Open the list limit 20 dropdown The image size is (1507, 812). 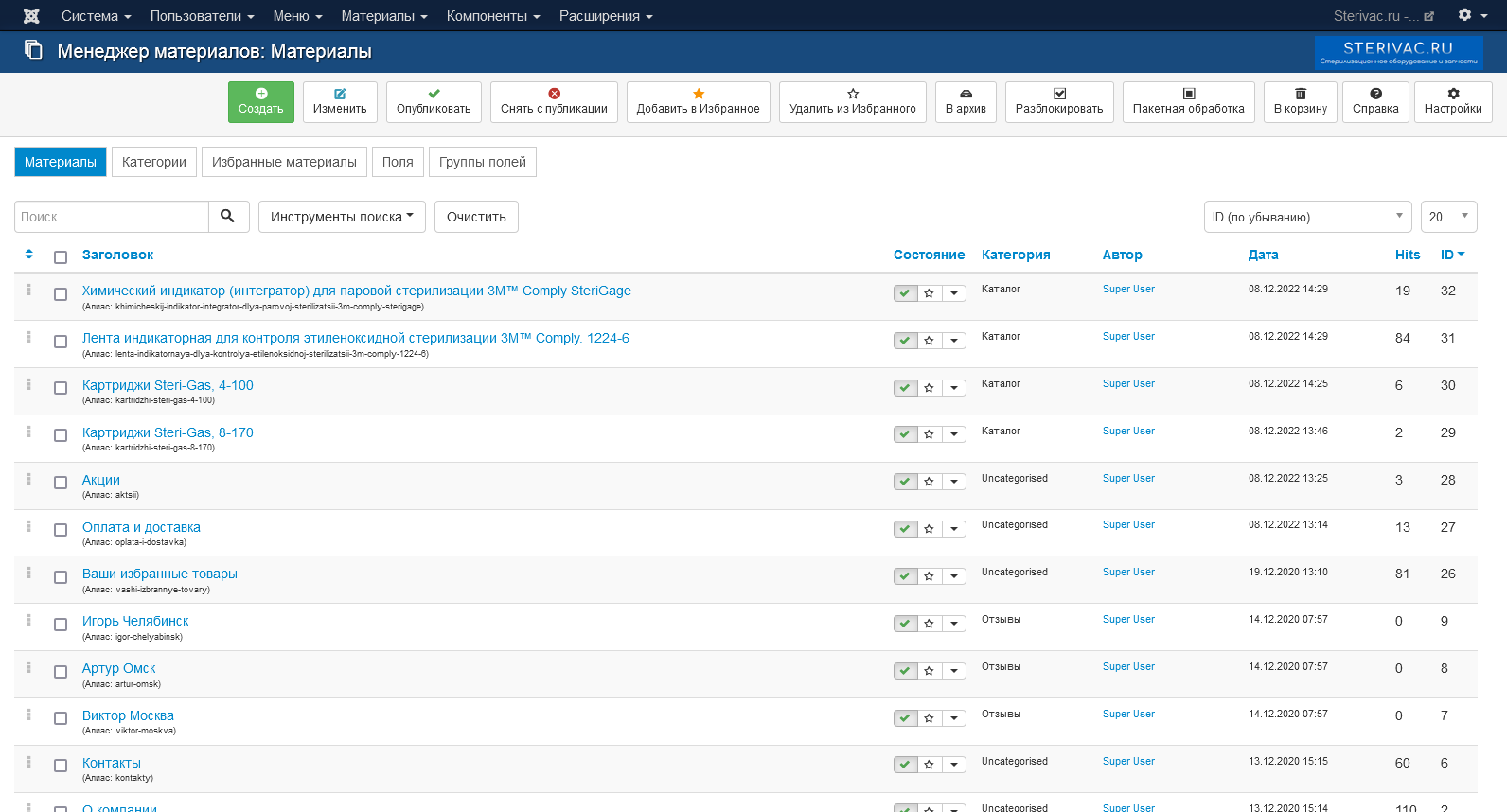click(1447, 217)
